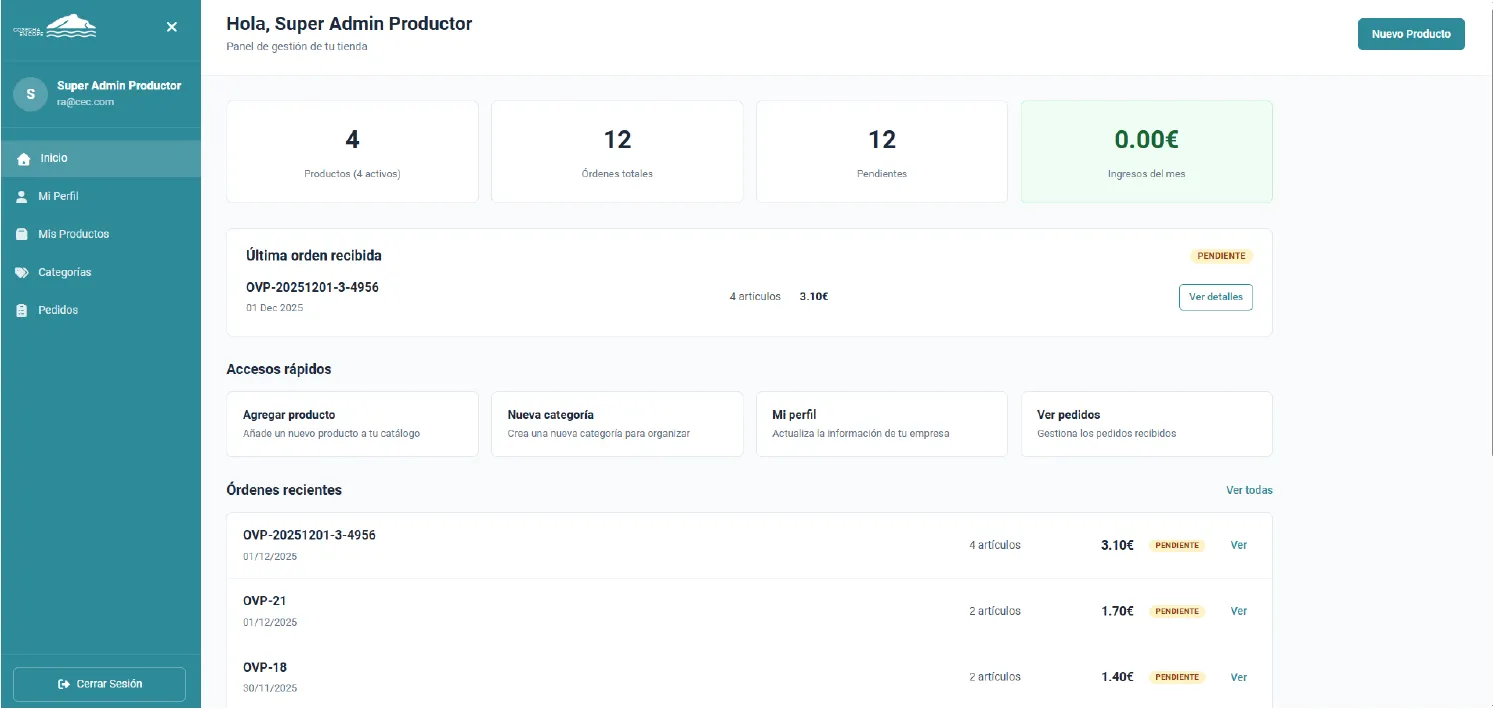Image resolution: width=1493 pixels, height=710 pixels.
Task: Click the tags icon for Categorías
Action: tap(22, 273)
